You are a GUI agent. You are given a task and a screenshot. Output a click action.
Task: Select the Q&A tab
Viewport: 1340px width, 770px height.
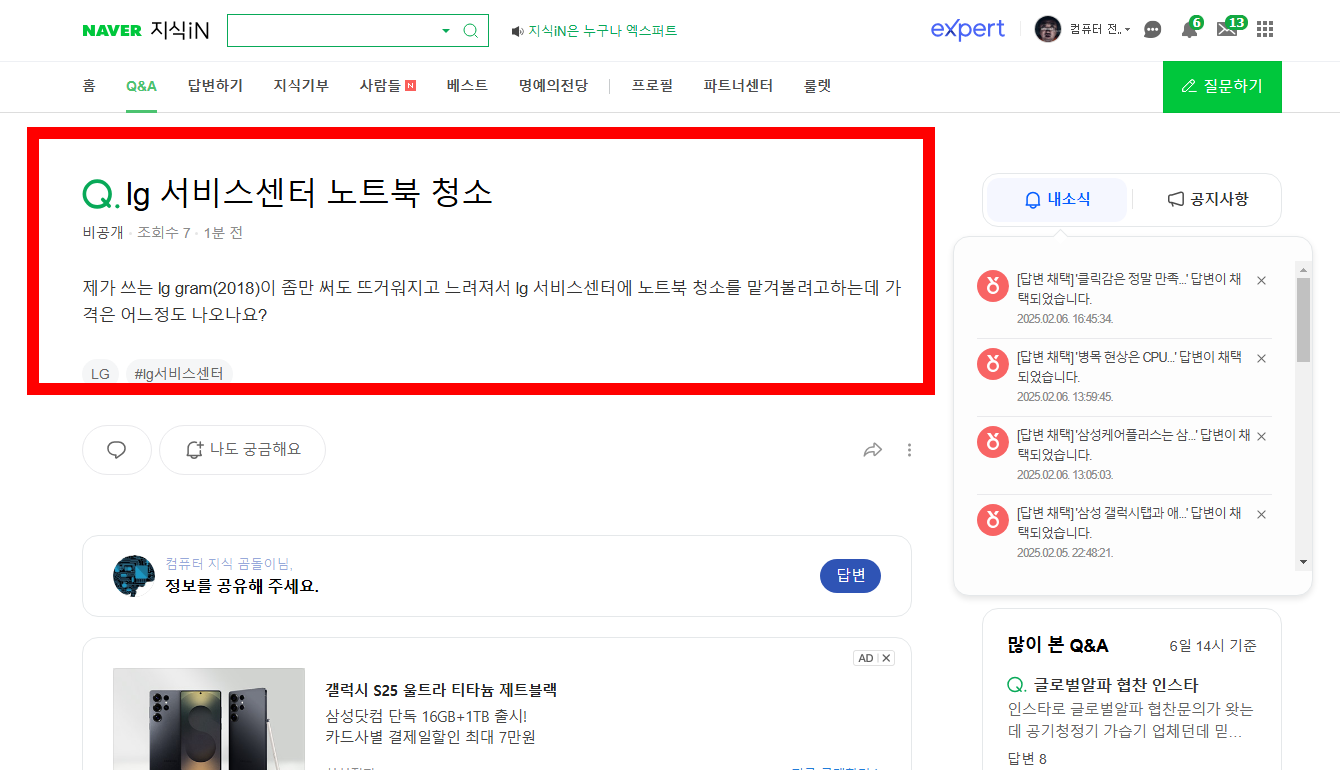tap(141, 86)
